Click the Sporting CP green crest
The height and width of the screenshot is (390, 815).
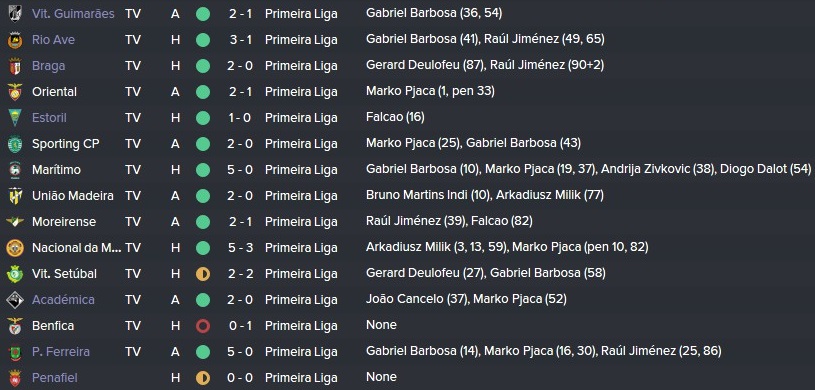click(15, 144)
